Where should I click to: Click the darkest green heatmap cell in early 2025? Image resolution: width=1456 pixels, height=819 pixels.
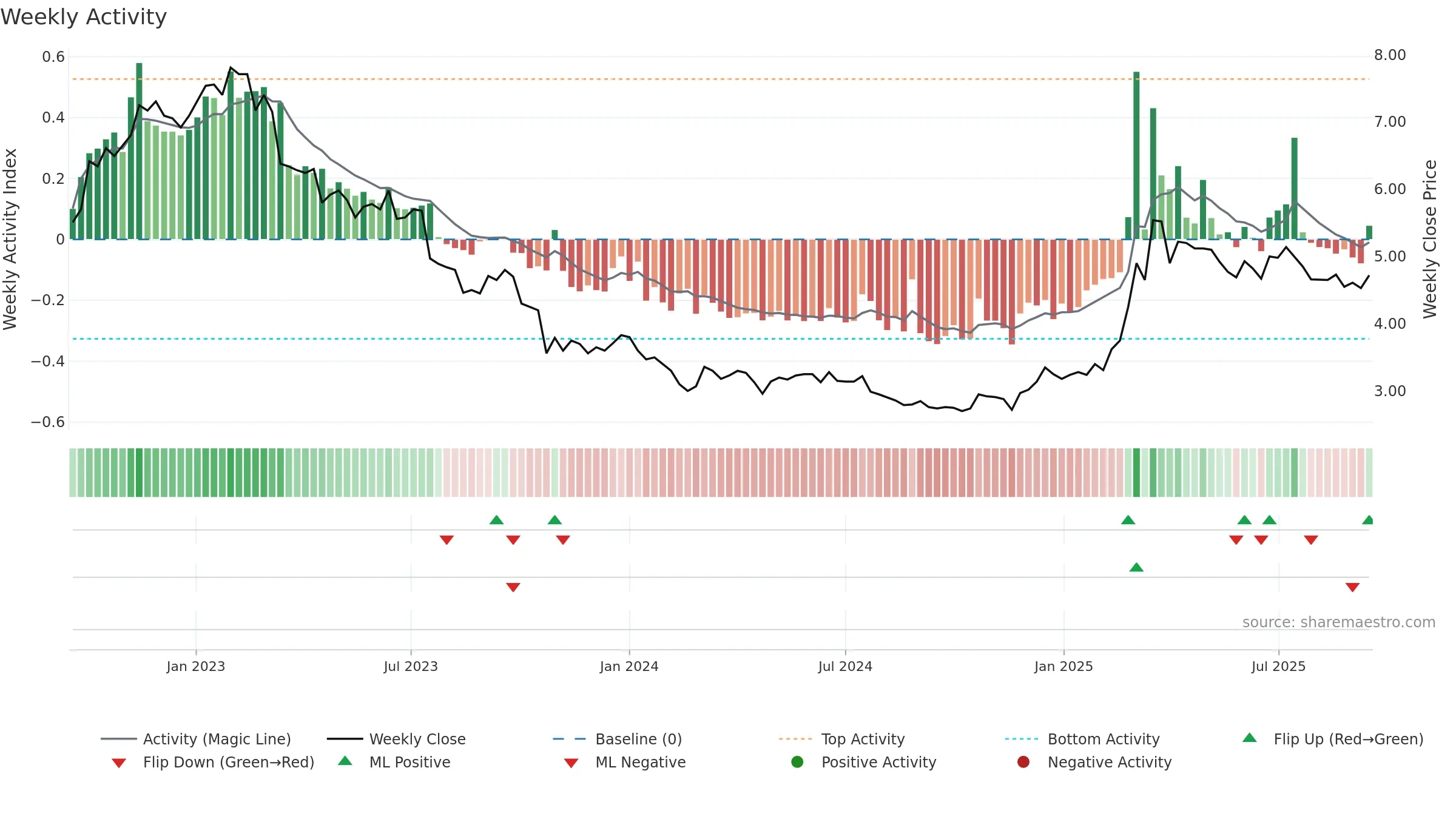[x=1136, y=473]
